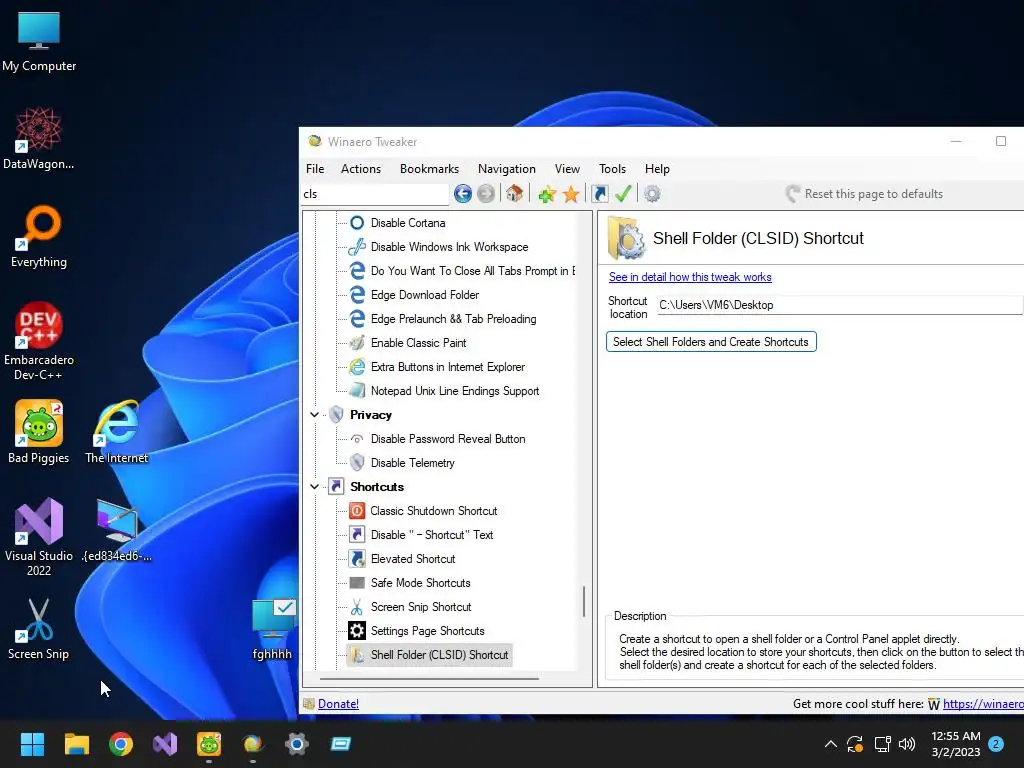Open Visual Studio 2022 desktop shortcut
The width and height of the screenshot is (1024, 768).
coord(39,537)
